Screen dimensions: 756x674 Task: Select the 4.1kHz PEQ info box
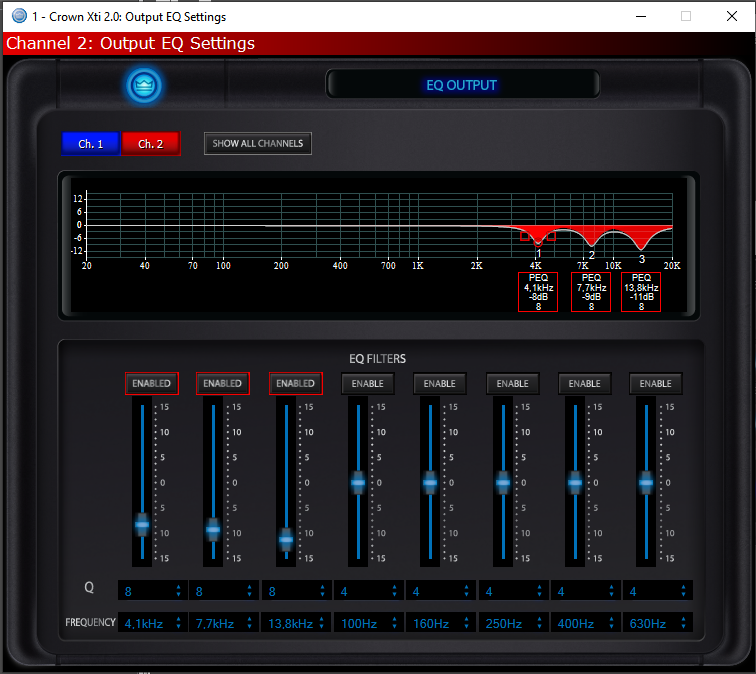(538, 291)
